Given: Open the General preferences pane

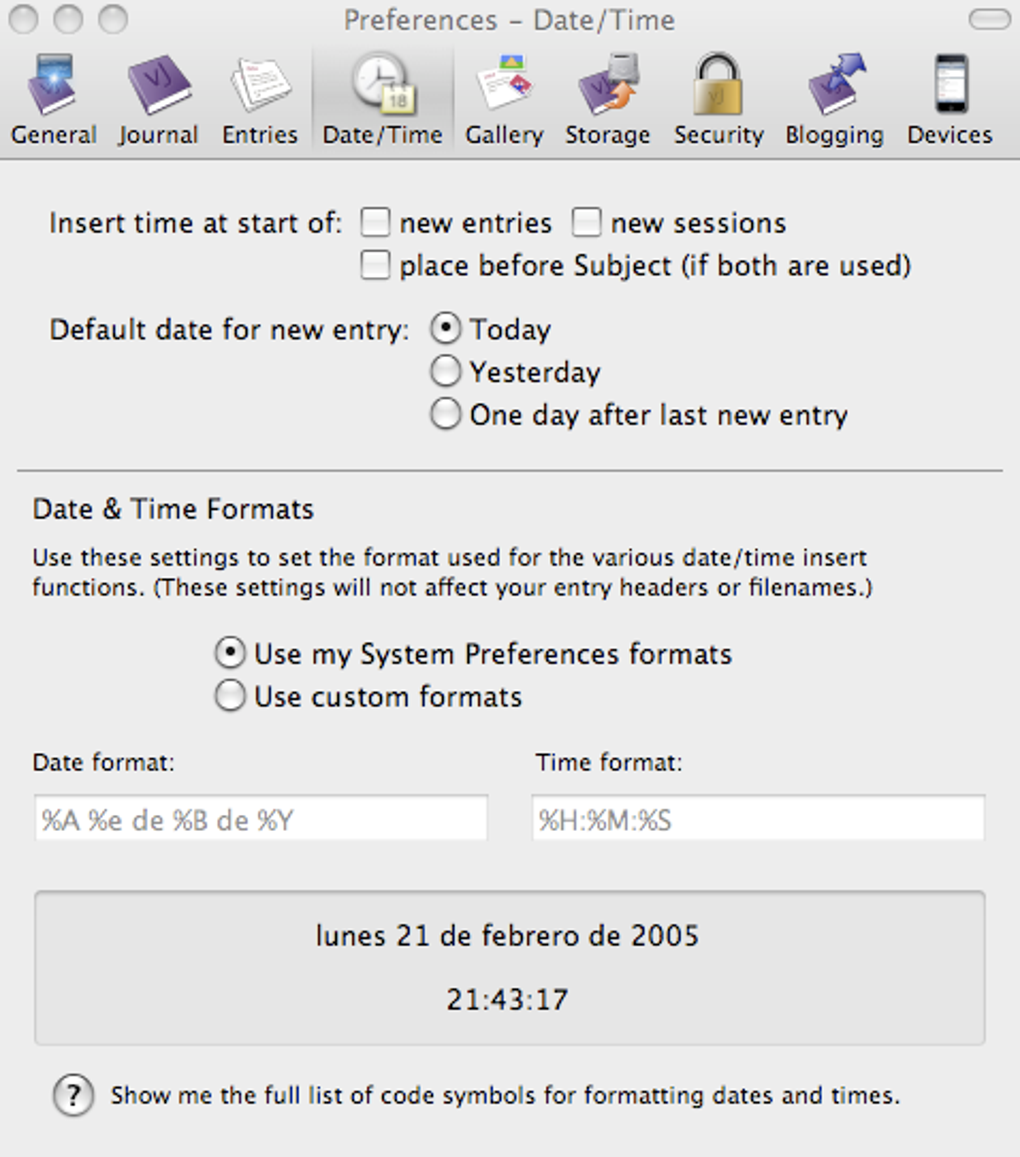Looking at the screenshot, I should (x=54, y=102).
